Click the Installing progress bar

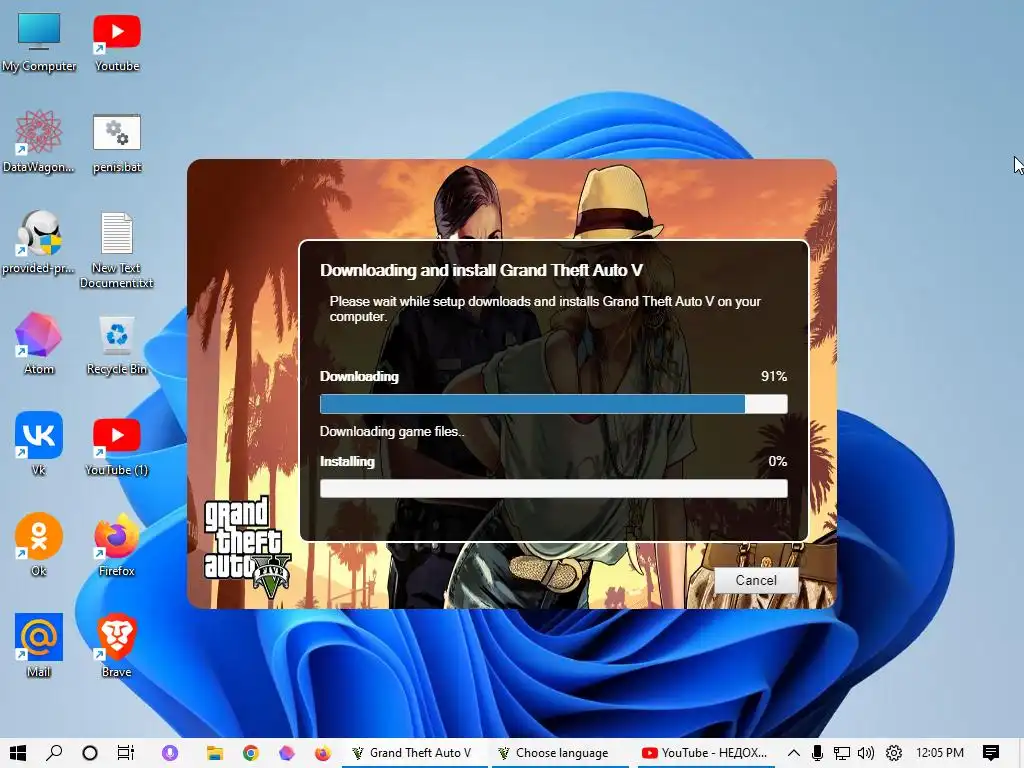[553, 488]
